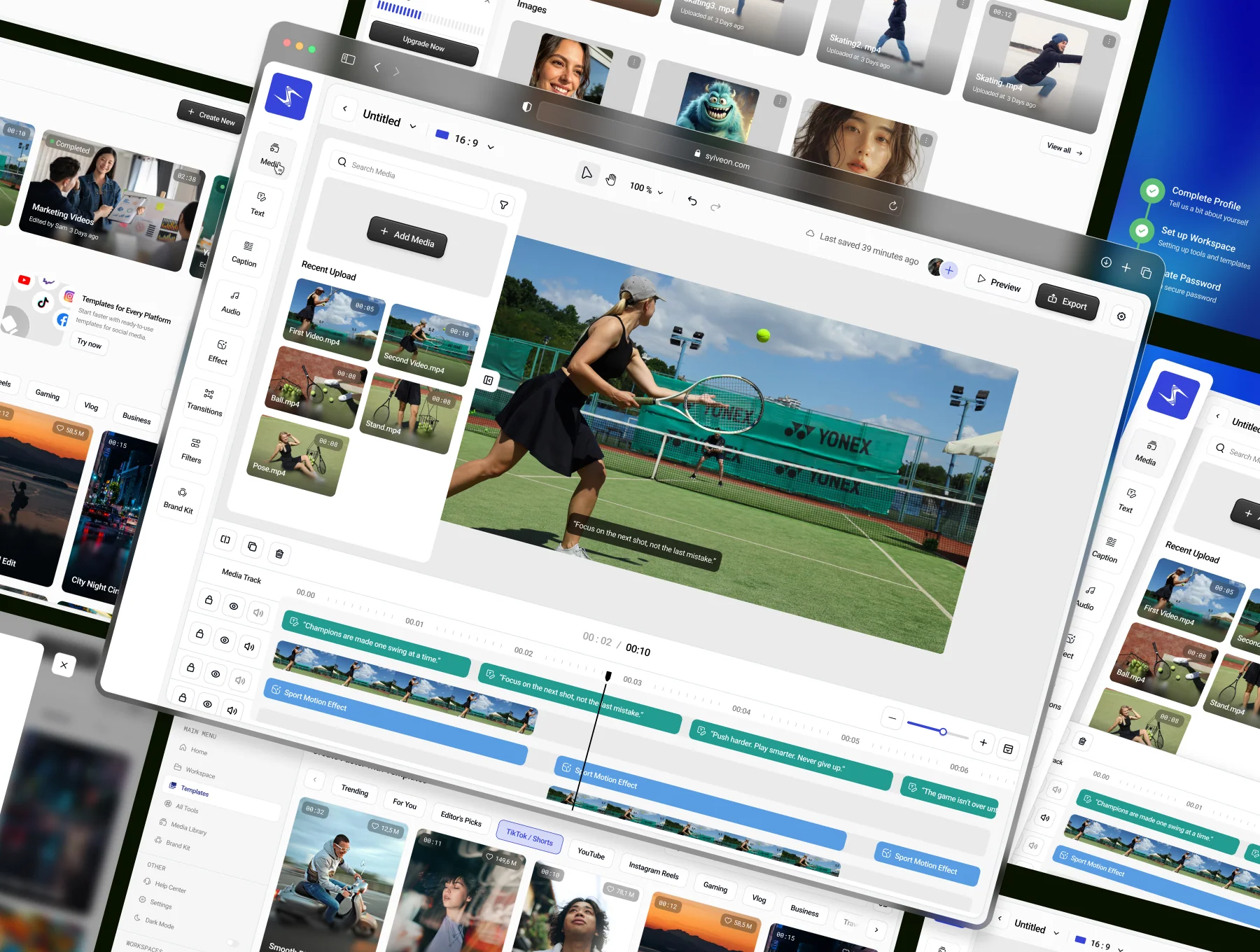Select the Editor's Picks tab
Viewport: 1260px width, 952px height.
[461, 819]
